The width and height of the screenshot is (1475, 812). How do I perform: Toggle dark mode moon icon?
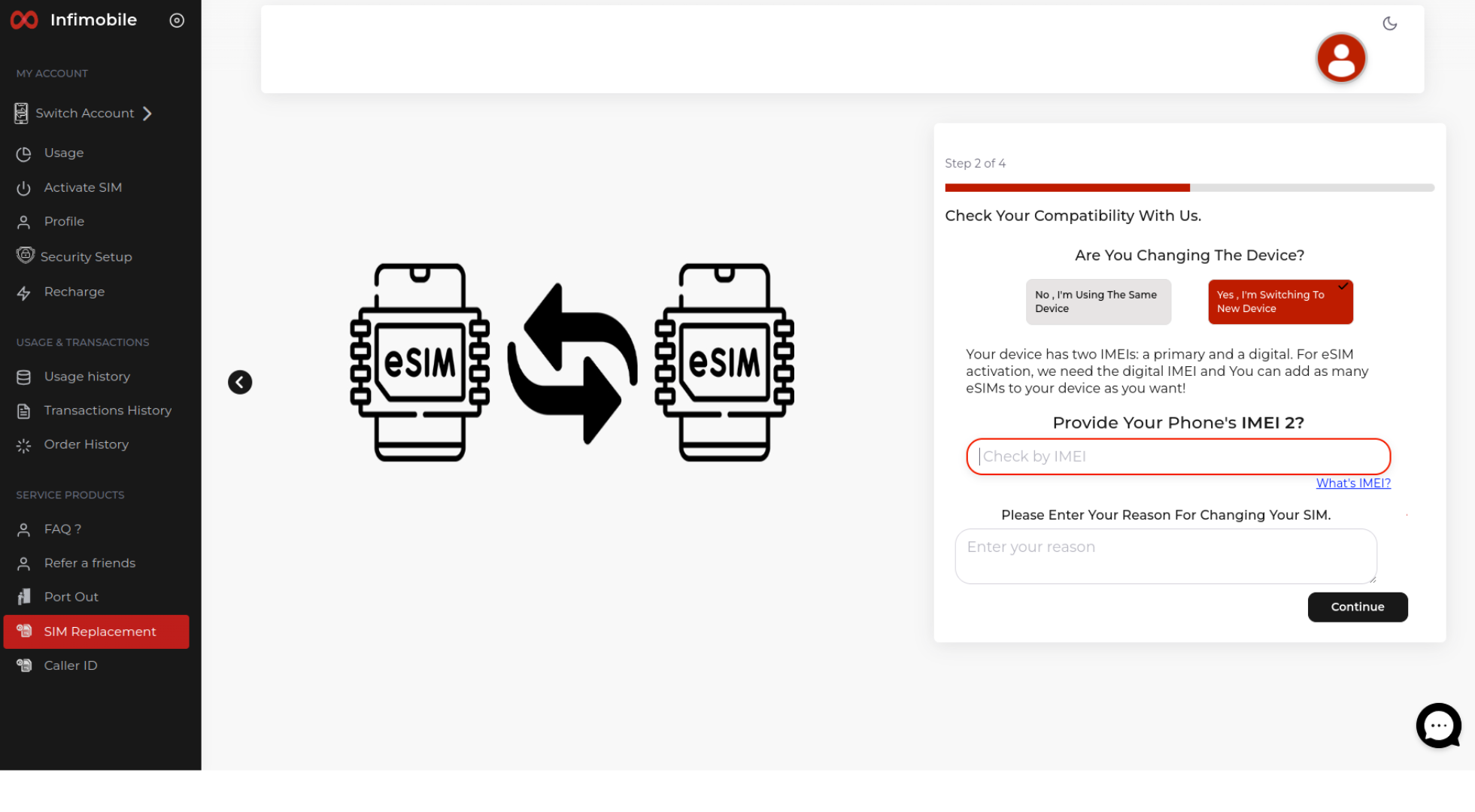pos(1389,23)
